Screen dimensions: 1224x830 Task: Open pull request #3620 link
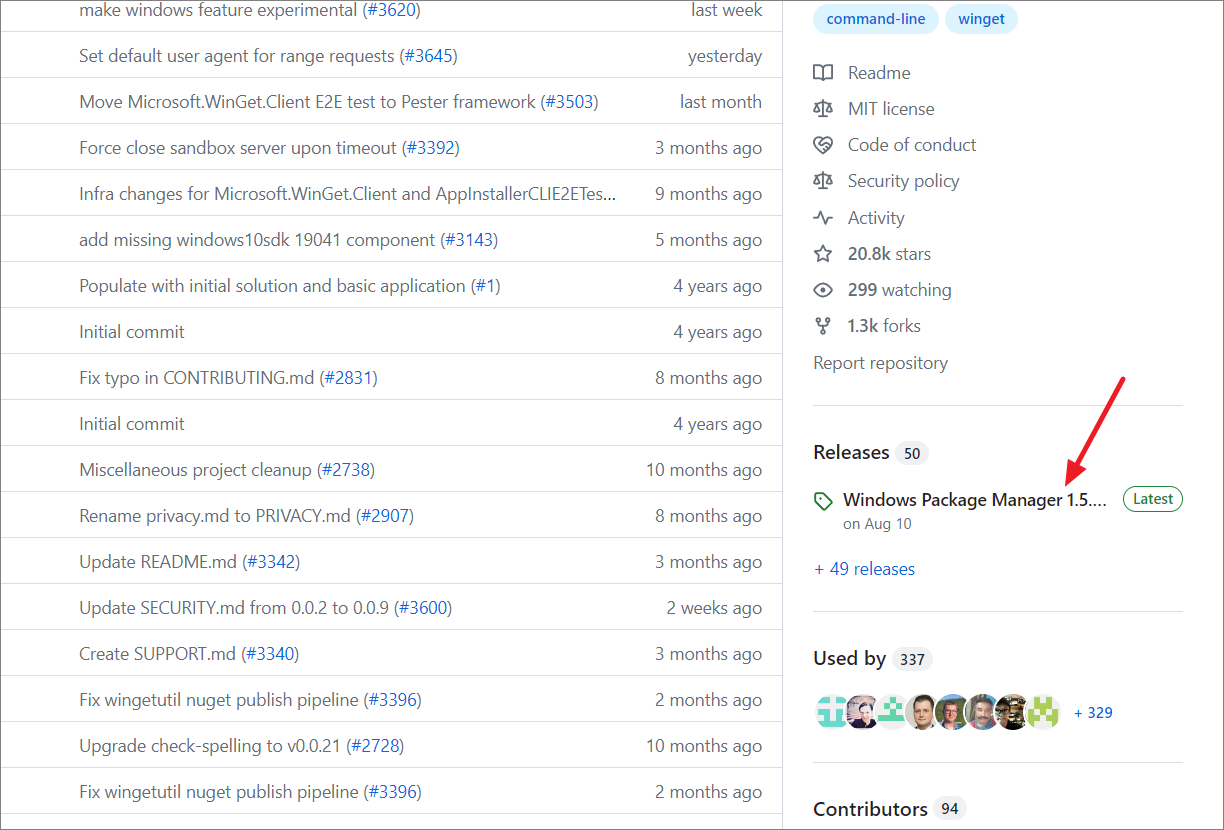click(391, 10)
